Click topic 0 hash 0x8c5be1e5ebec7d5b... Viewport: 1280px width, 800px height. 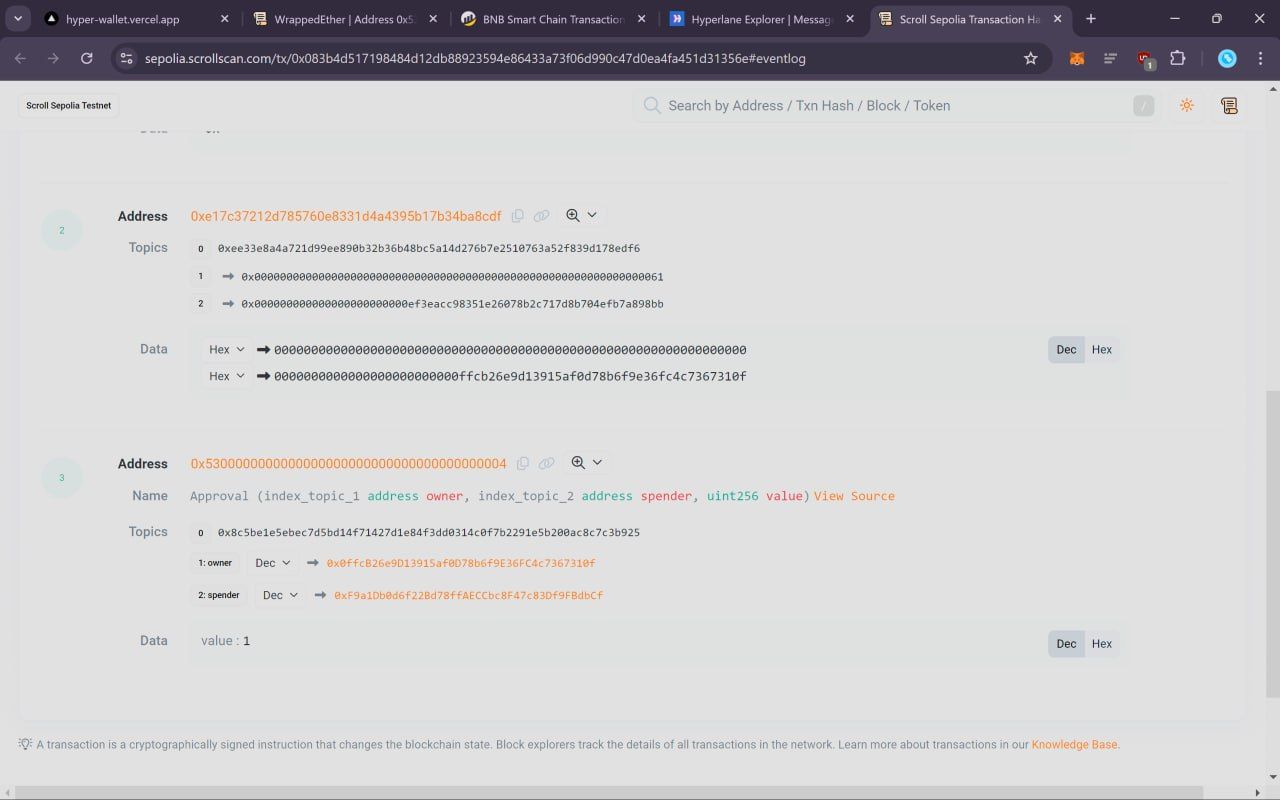click(429, 532)
